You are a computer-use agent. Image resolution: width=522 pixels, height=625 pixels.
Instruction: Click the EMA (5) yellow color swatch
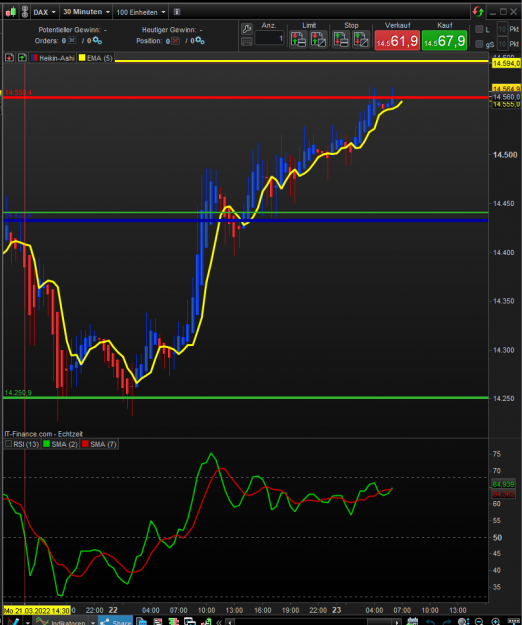[x=82, y=58]
